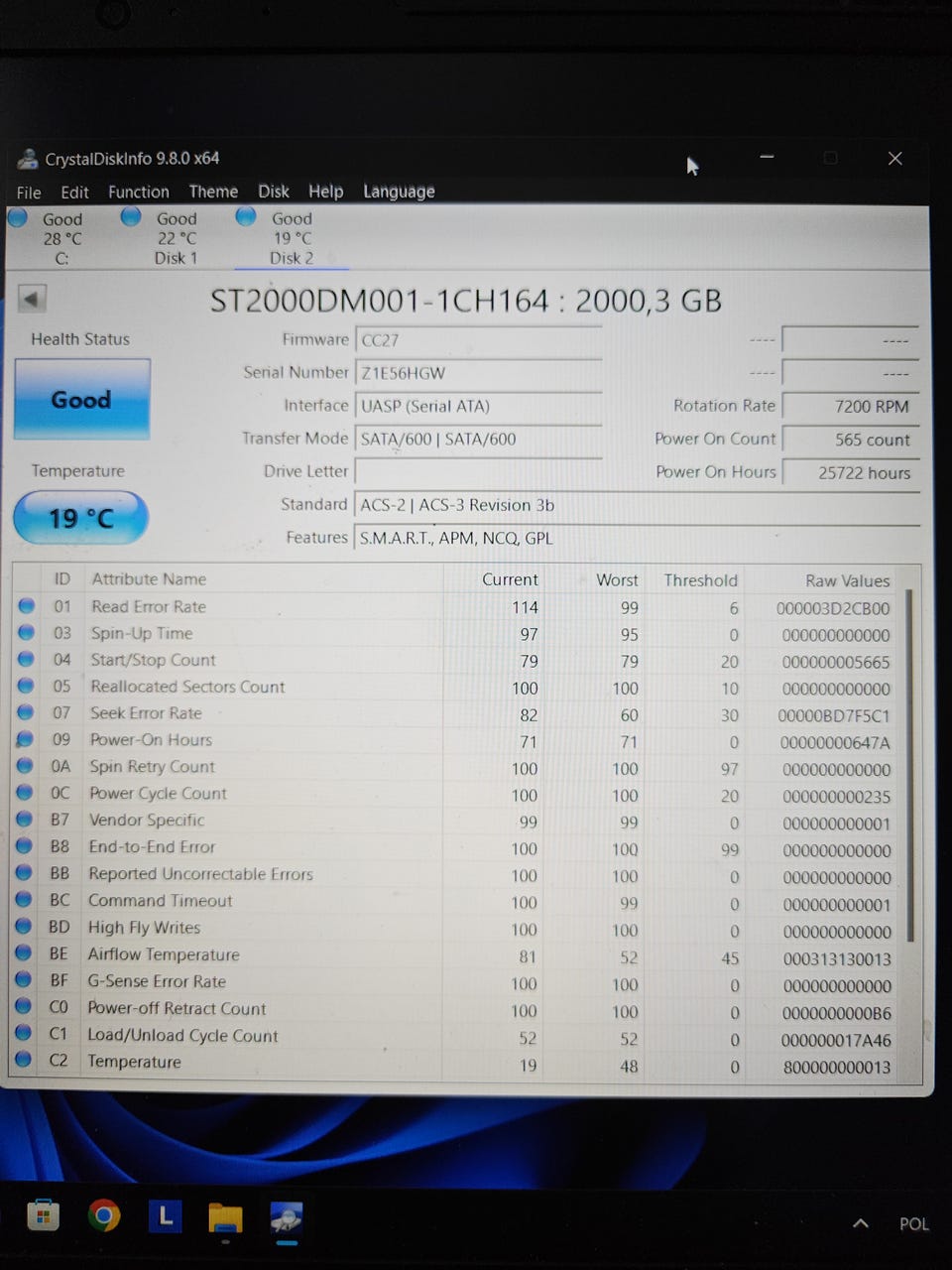Click the status dot of Load/Unload Cycle Count
952x1270 pixels.
click(24, 1034)
